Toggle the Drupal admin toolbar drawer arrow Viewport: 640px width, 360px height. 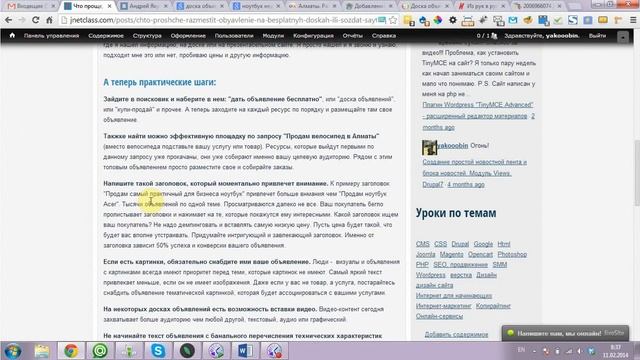pos(623,37)
